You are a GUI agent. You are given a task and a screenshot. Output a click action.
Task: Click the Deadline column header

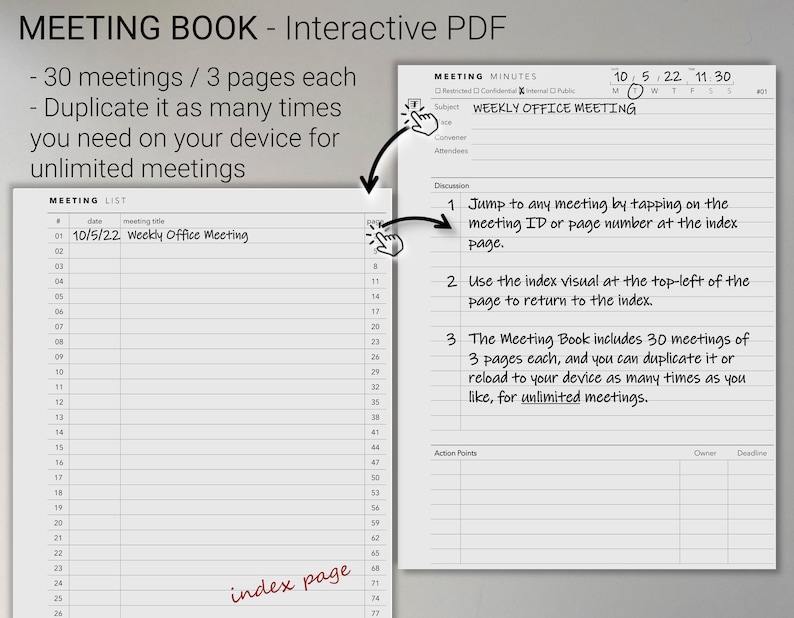(x=752, y=453)
